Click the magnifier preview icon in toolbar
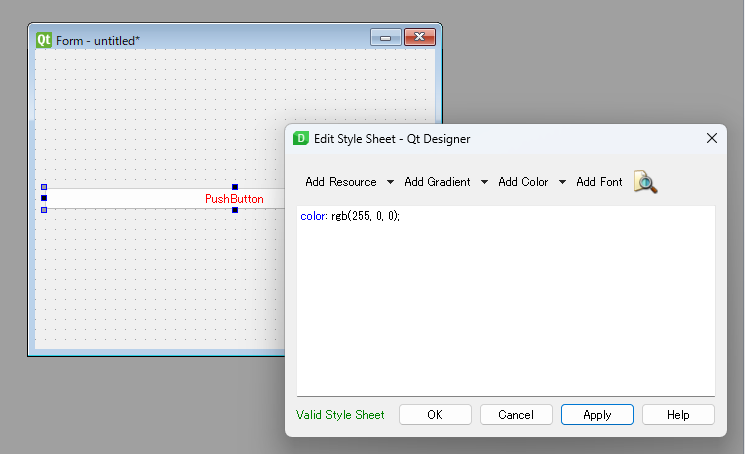 coord(645,182)
